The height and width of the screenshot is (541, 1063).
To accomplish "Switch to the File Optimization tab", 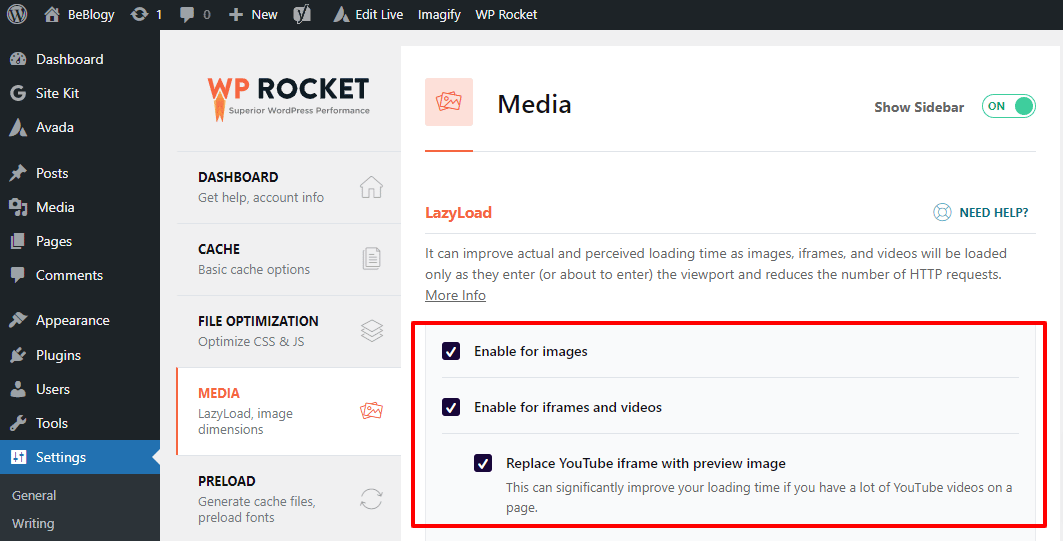I will click(289, 331).
